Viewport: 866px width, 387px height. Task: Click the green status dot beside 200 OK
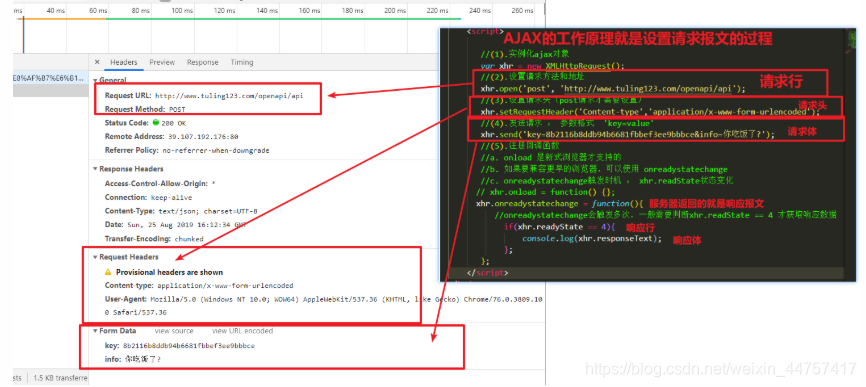(x=155, y=123)
